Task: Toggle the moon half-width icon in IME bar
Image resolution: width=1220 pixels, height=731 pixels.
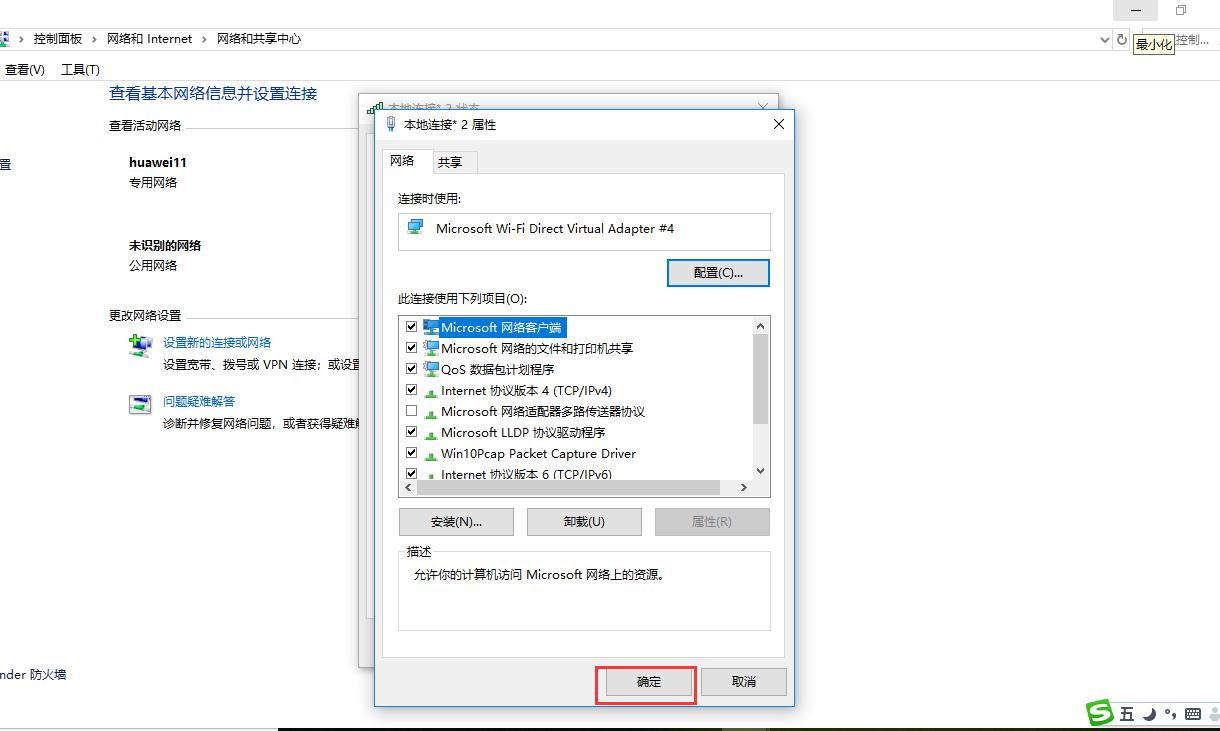Action: click(1150, 714)
